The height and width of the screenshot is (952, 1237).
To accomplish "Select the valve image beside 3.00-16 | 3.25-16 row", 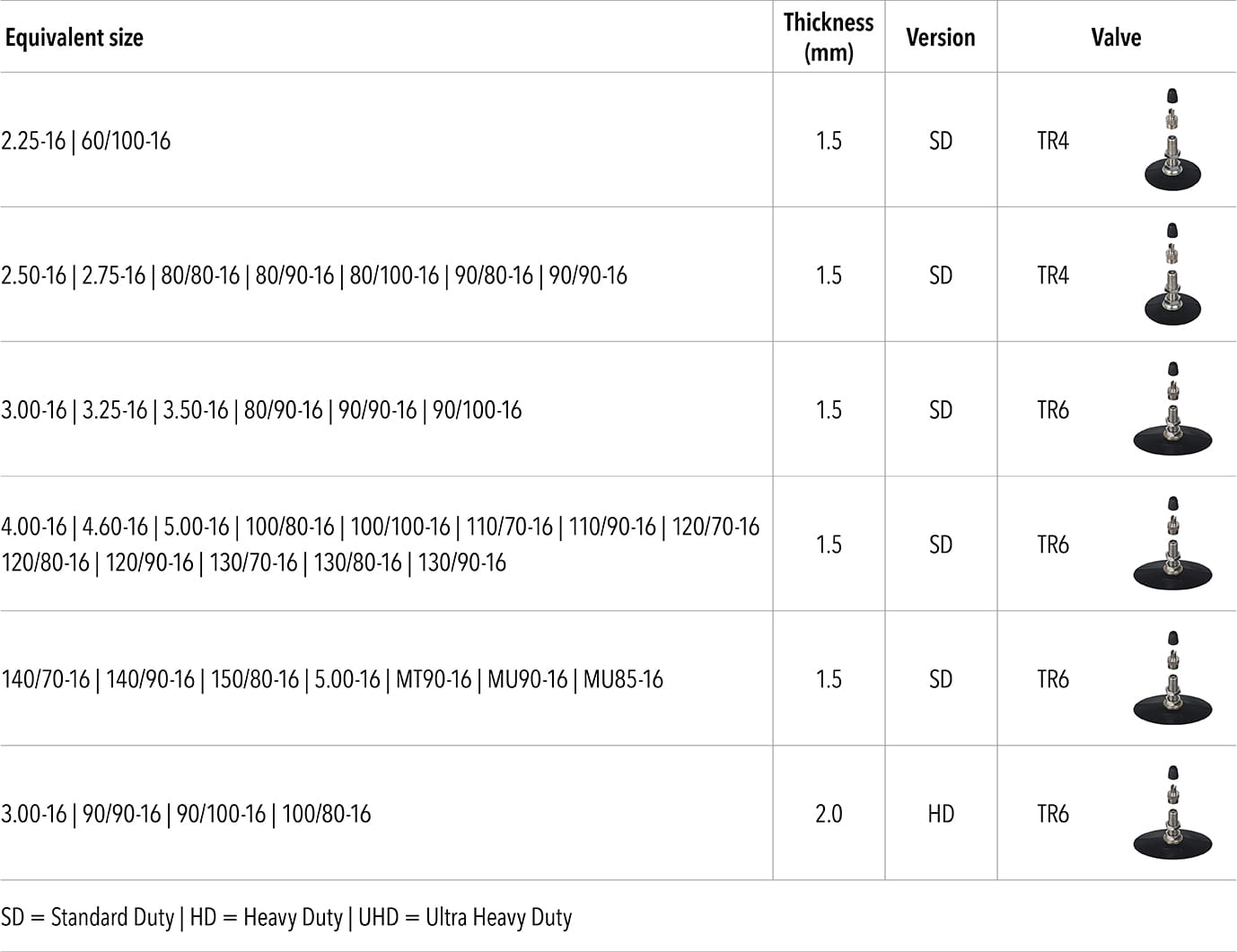I will coord(1172,409).
